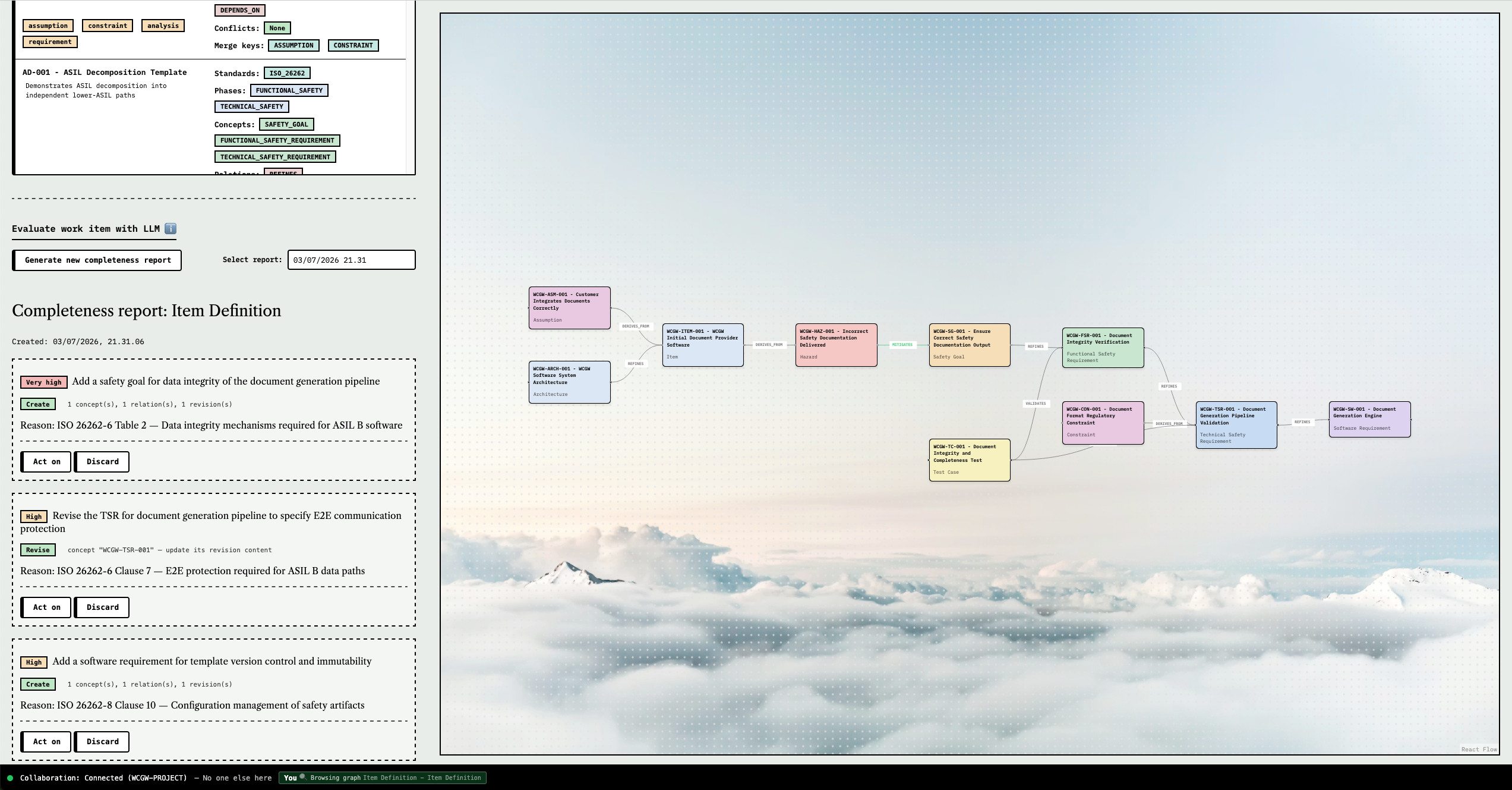Click Generate new completeness report button
Screen dimensions: 1512x790
(x=97, y=260)
